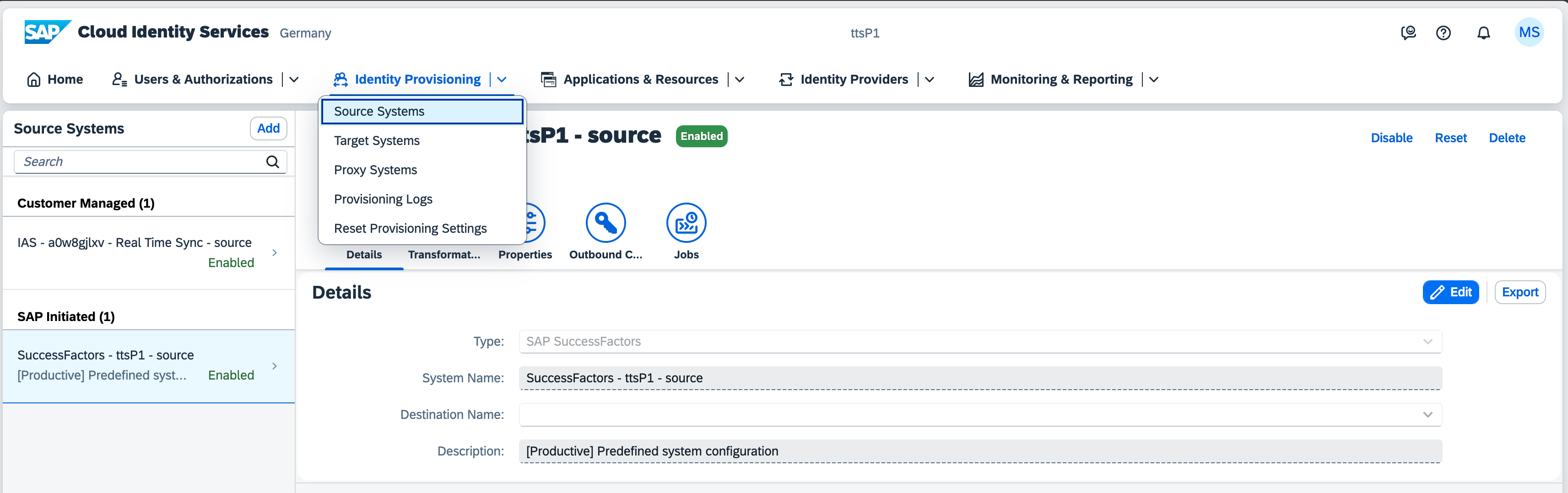Choose Provisioning Logs menu entry
This screenshot has width=1568, height=493.
coord(383,199)
